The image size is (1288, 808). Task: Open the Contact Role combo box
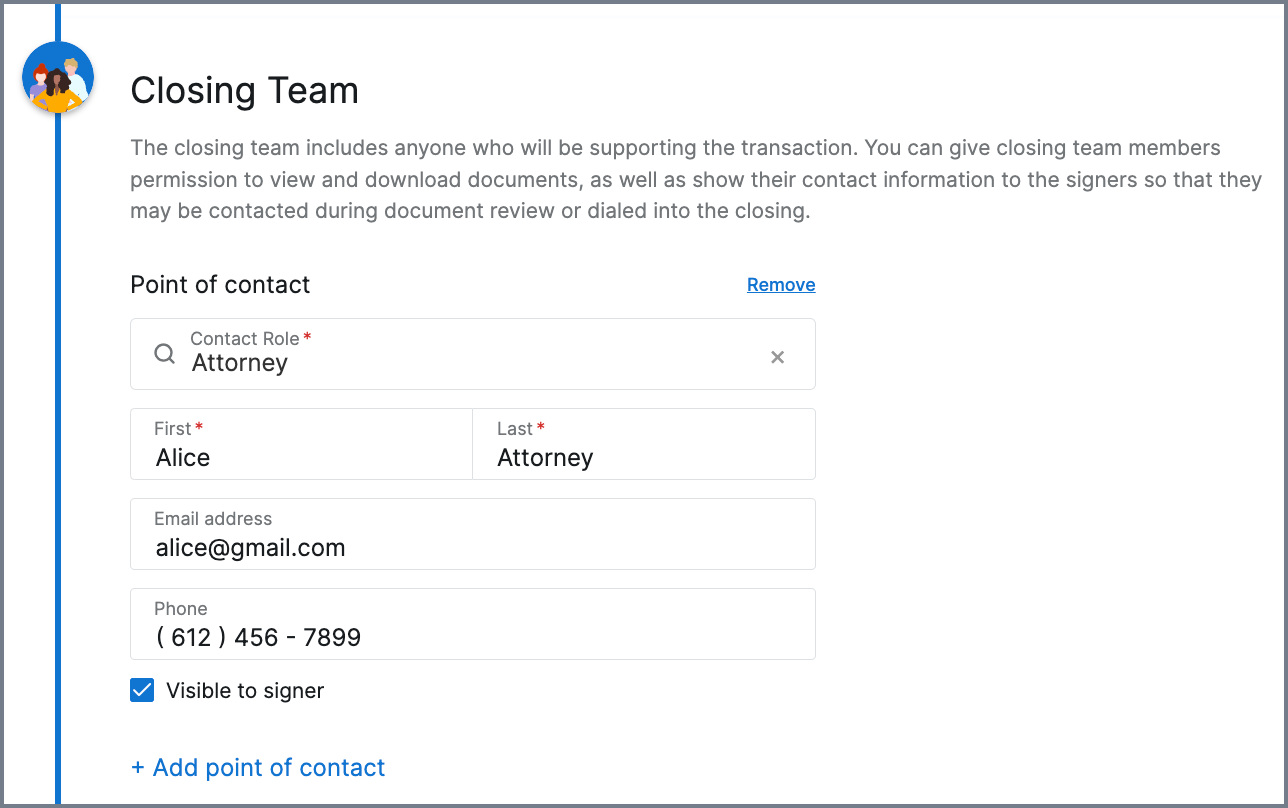(x=473, y=354)
